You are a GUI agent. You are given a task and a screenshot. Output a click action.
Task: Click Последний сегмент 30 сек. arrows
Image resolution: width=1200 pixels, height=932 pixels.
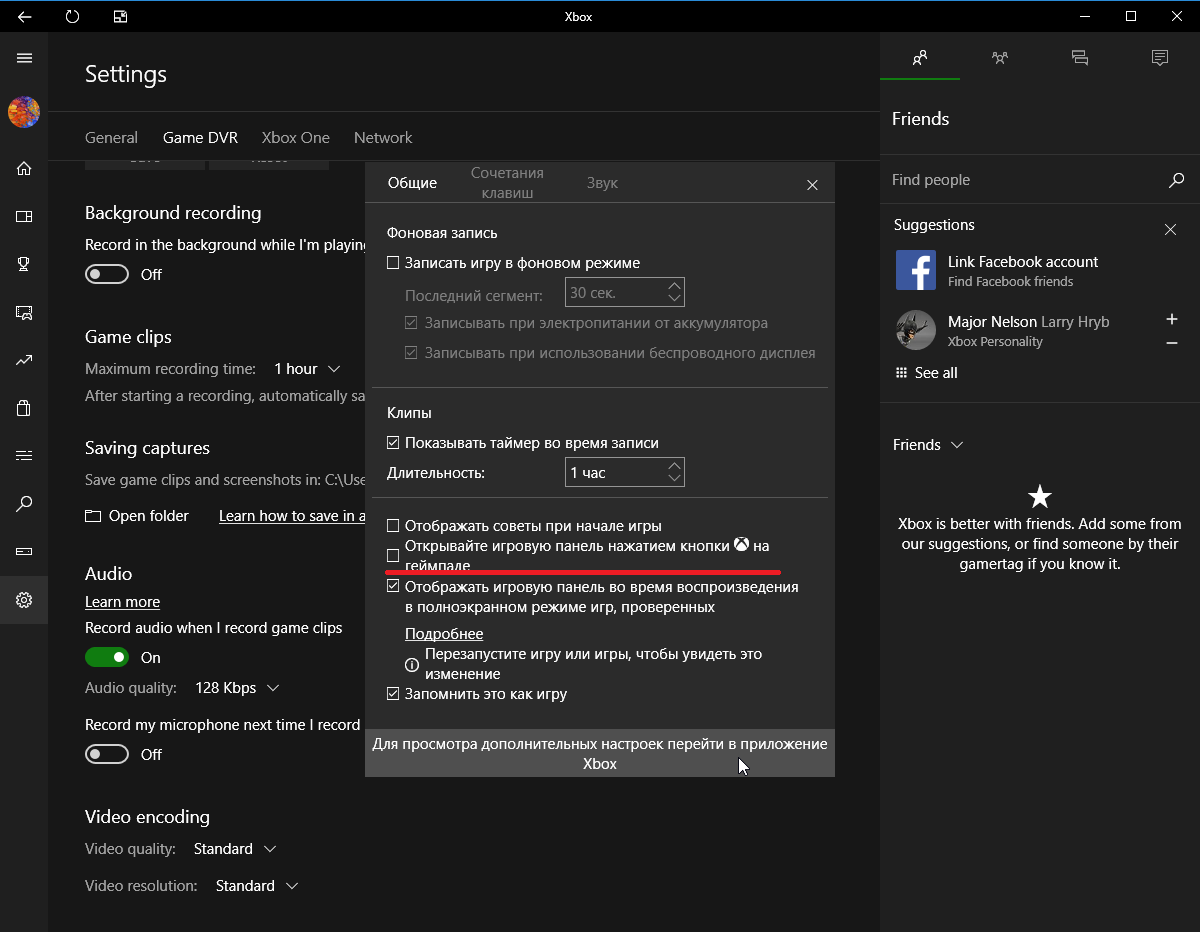674,292
